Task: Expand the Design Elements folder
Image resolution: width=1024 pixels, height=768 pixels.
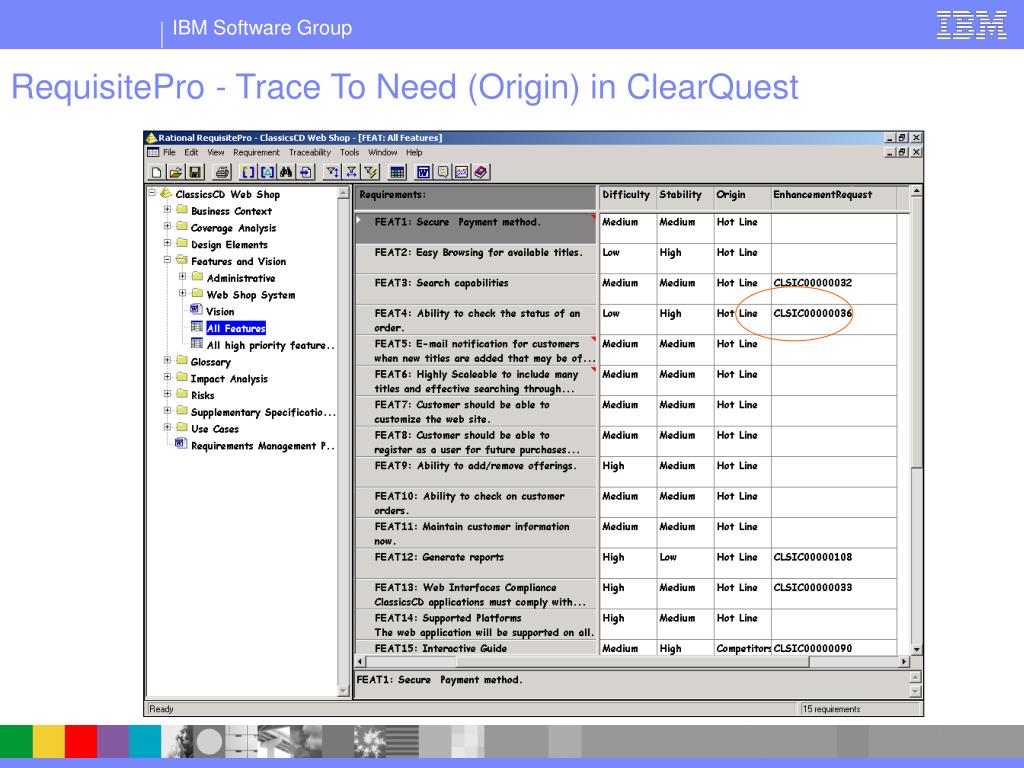Action: pyautogui.click(x=167, y=243)
